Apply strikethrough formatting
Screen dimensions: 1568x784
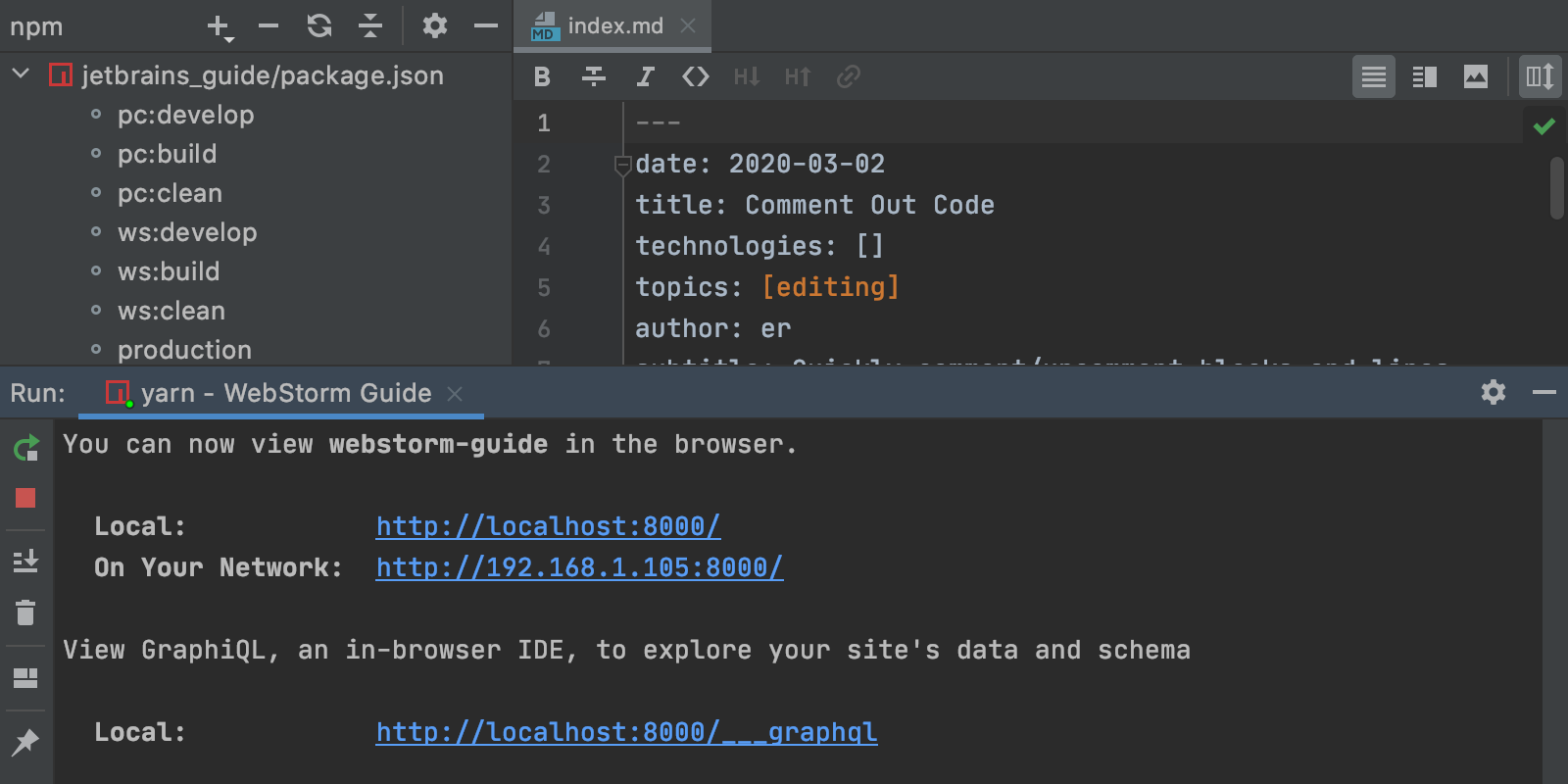click(593, 76)
